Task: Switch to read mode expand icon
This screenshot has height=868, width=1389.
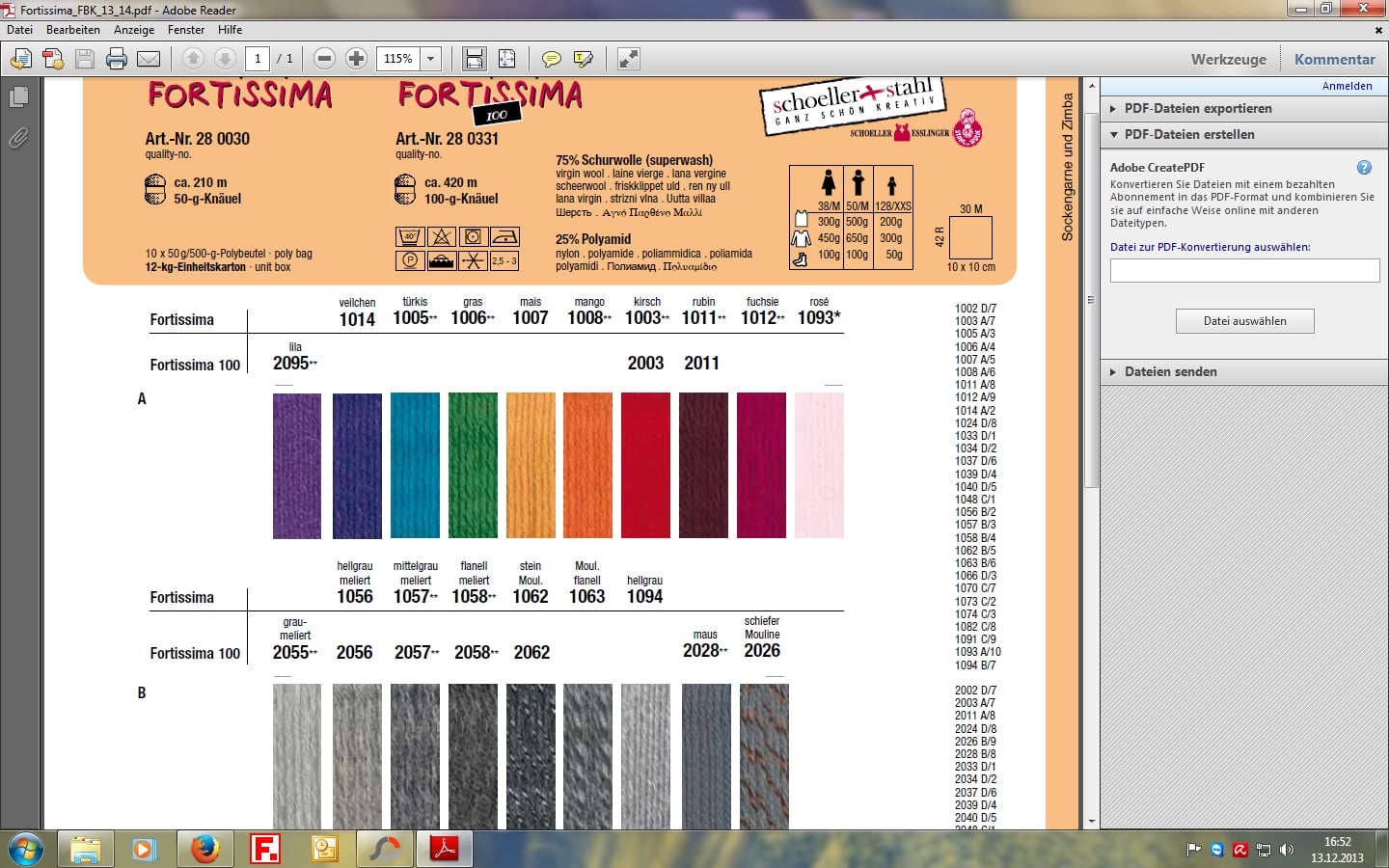Action: click(629, 59)
